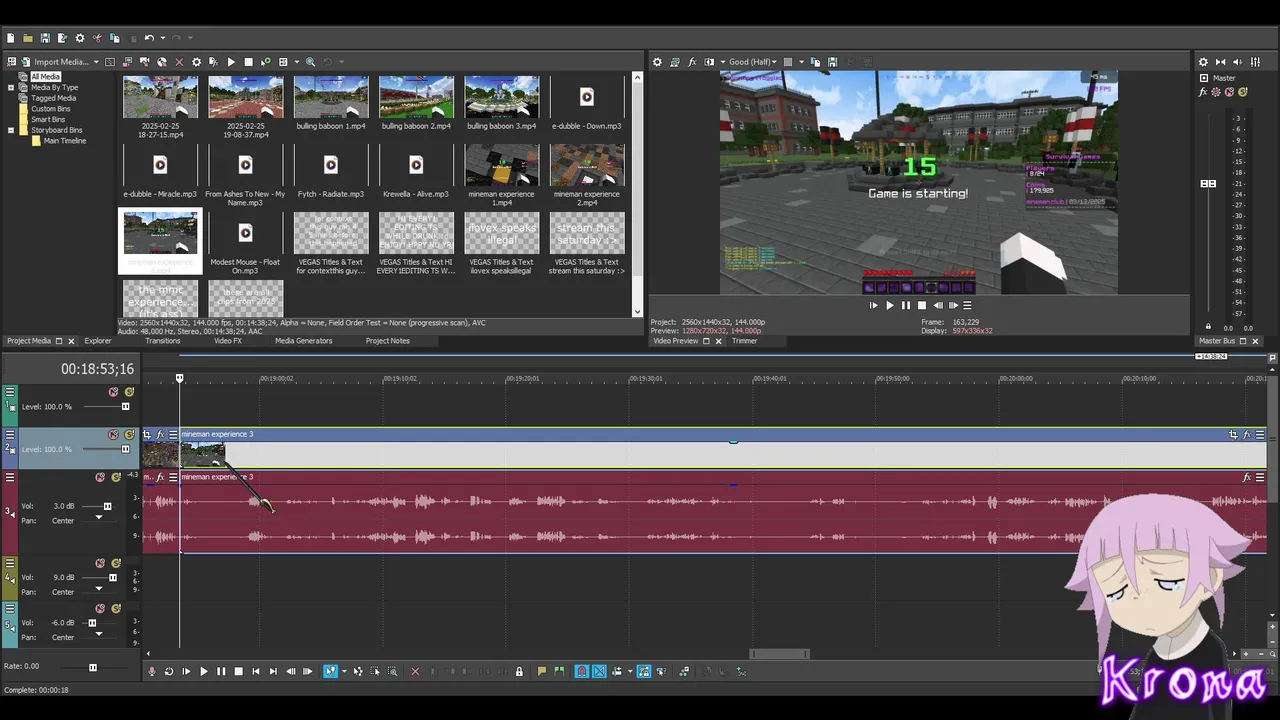Open Media Properties gear in Project Media
The width and height of the screenshot is (1280, 720).
tap(196, 62)
